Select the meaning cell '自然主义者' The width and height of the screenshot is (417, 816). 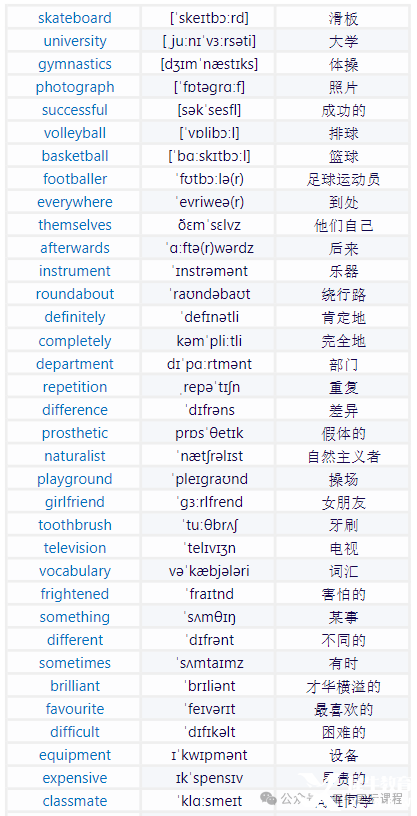tap(343, 456)
